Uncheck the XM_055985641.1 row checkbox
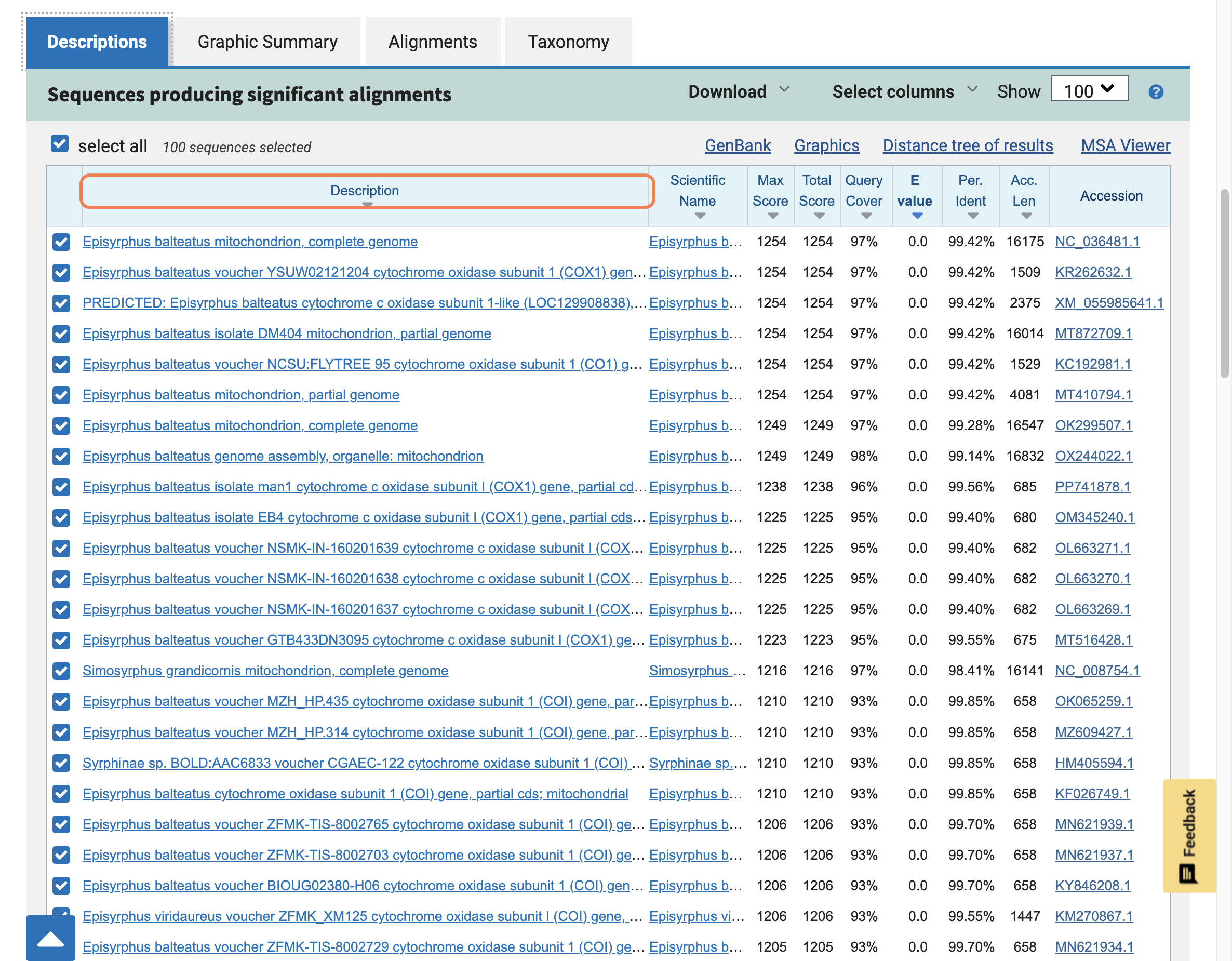Viewport: 1232px width, 961px height. (x=61, y=303)
